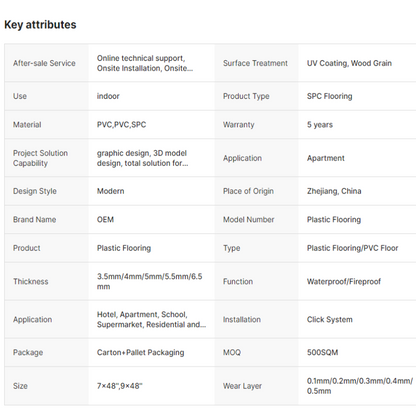
Task: Select the Zhejiang, China origin value
Action: tap(334, 191)
